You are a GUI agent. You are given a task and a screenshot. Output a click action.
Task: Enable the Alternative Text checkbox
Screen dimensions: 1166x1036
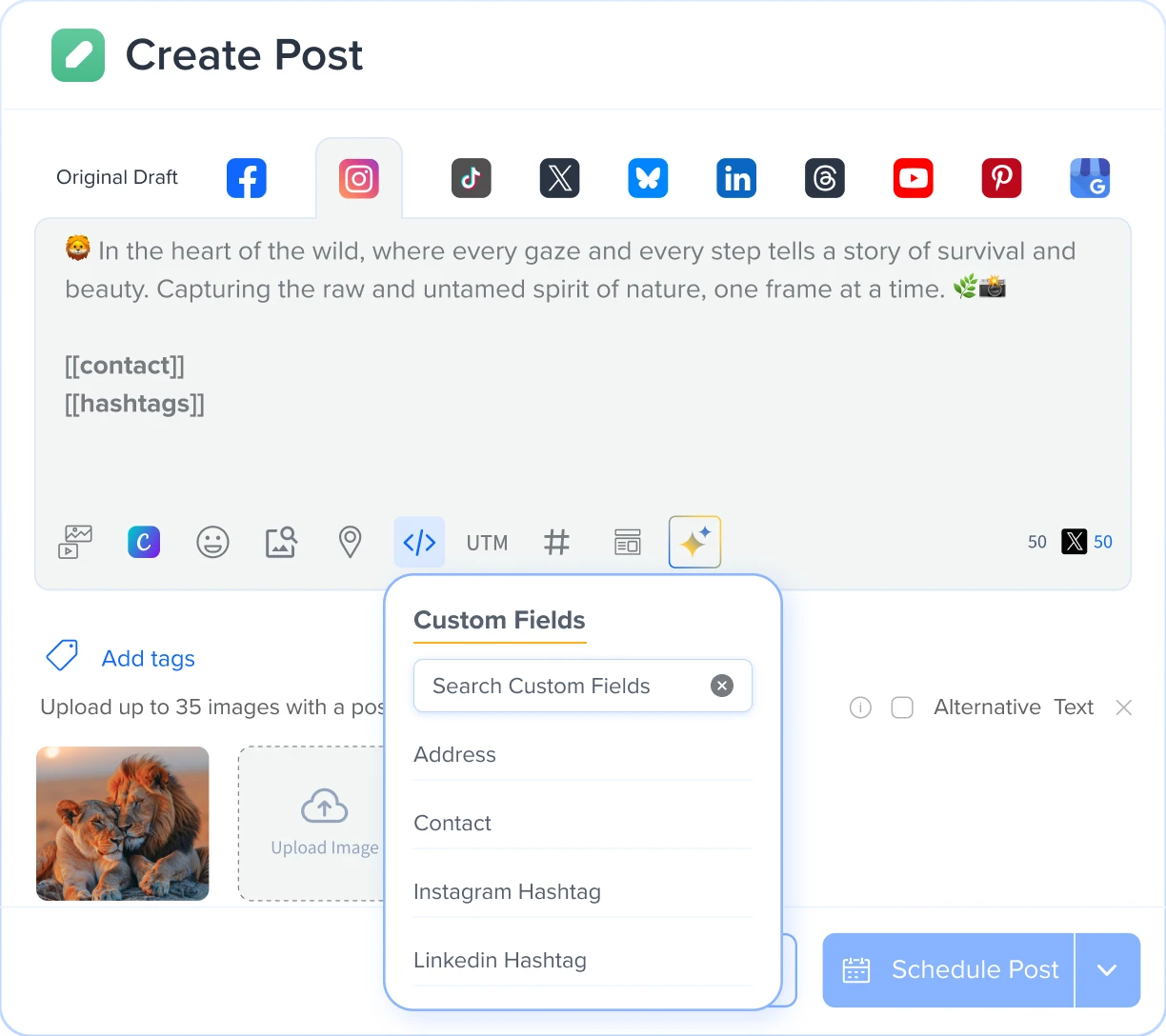pyautogui.click(x=902, y=707)
